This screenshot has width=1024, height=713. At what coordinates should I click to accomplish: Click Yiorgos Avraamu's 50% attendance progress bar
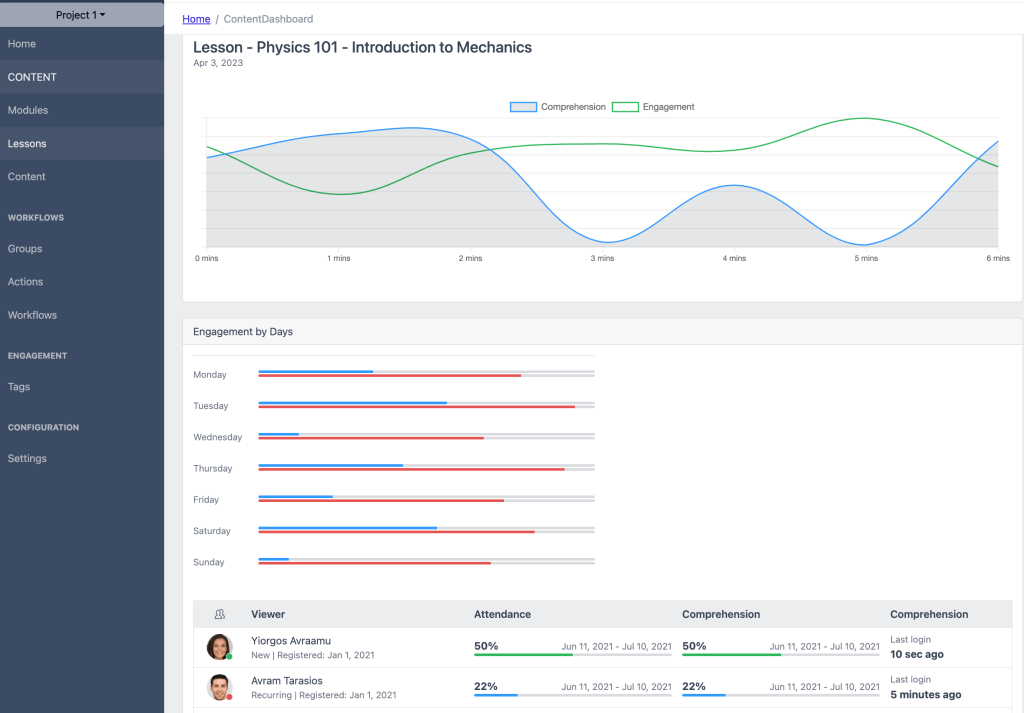click(572, 655)
